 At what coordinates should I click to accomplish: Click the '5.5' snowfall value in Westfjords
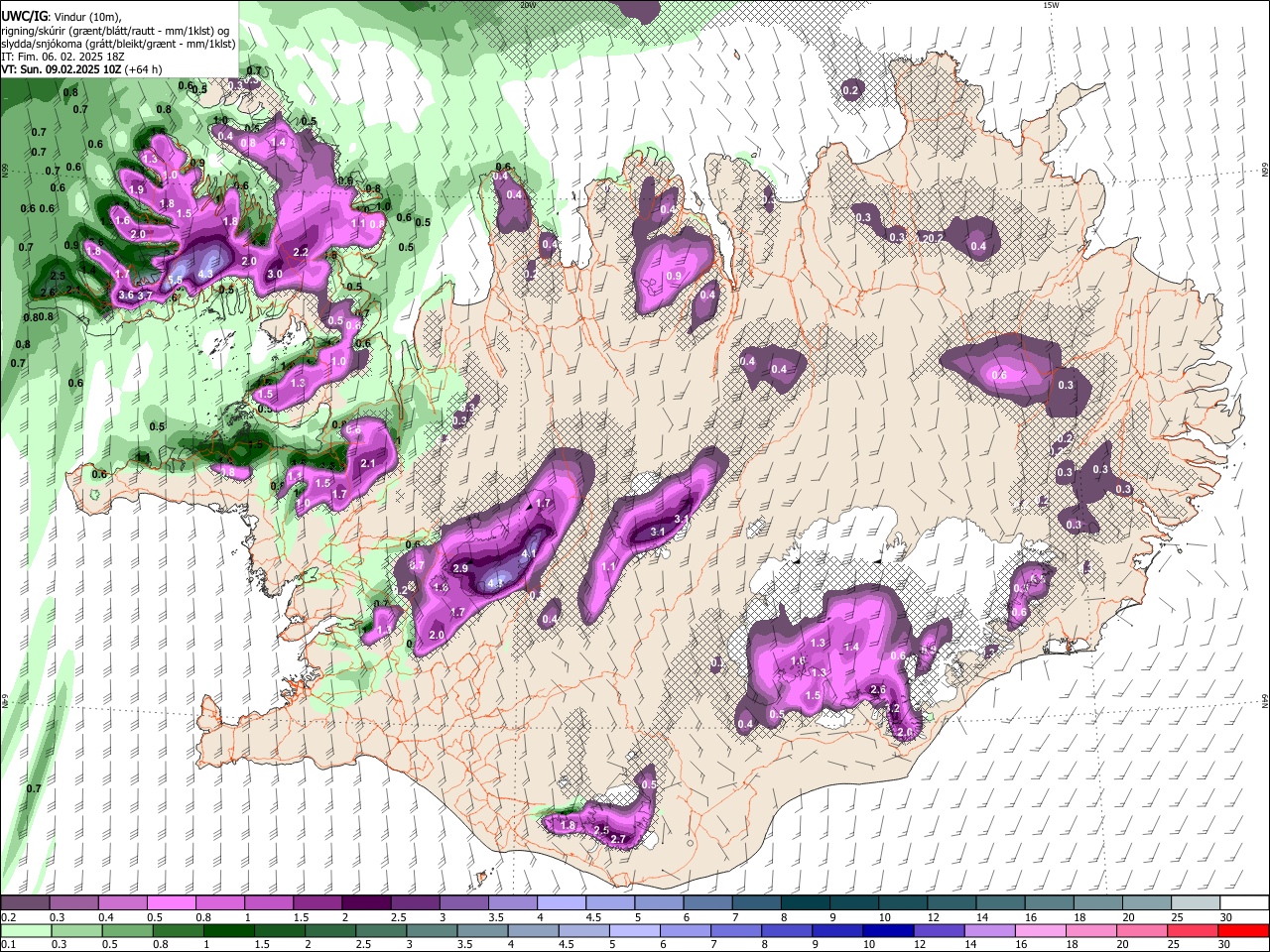175,281
